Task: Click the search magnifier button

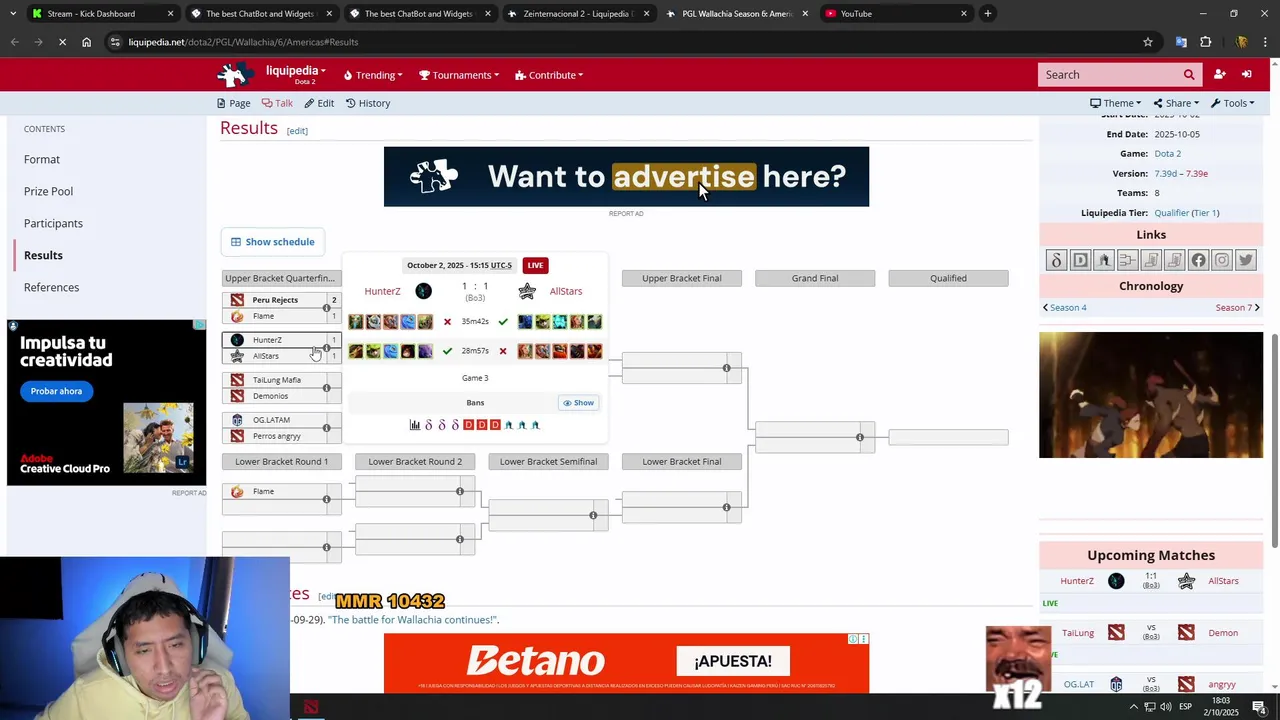Action: point(1189,75)
